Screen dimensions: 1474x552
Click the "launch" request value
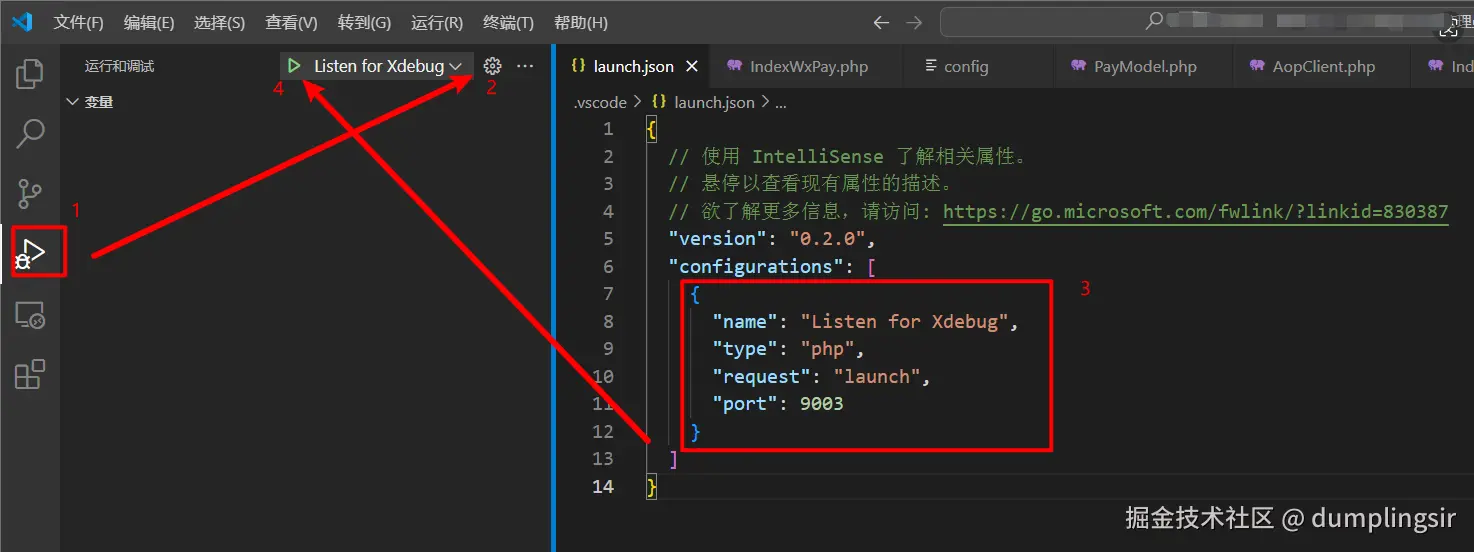click(x=876, y=376)
